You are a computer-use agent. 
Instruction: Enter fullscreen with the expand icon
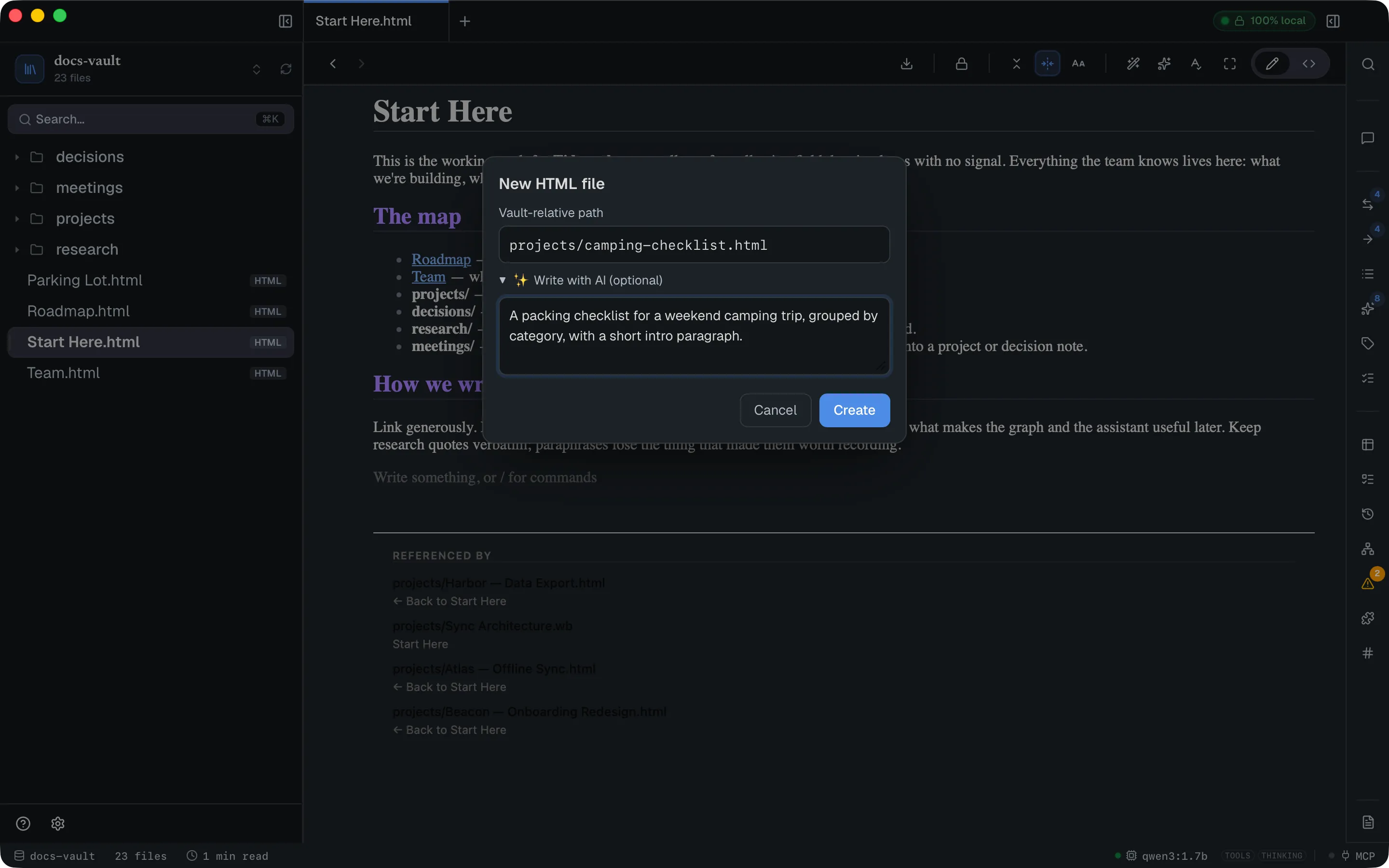1229,64
